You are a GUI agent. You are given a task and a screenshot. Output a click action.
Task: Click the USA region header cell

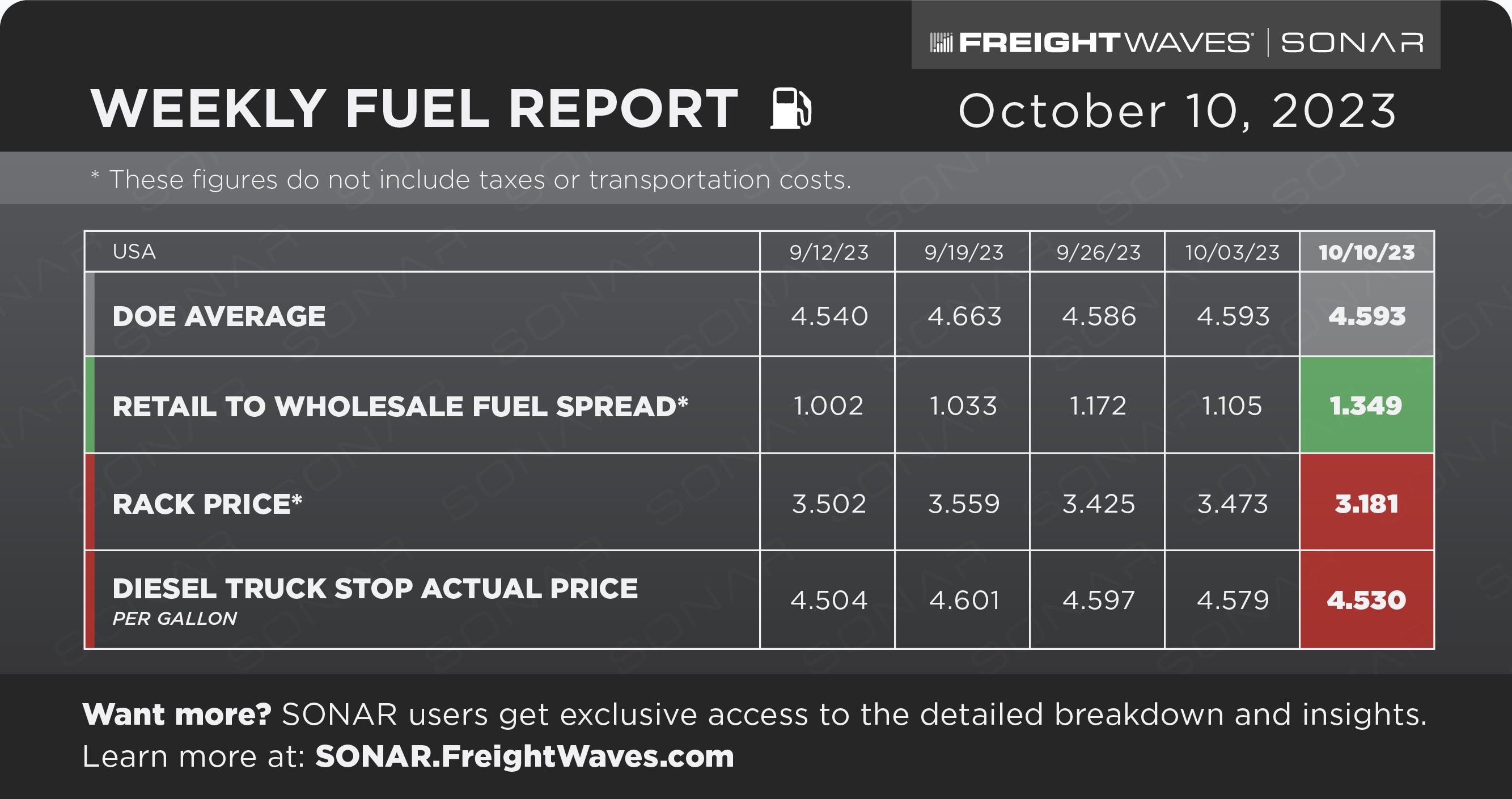click(422, 252)
